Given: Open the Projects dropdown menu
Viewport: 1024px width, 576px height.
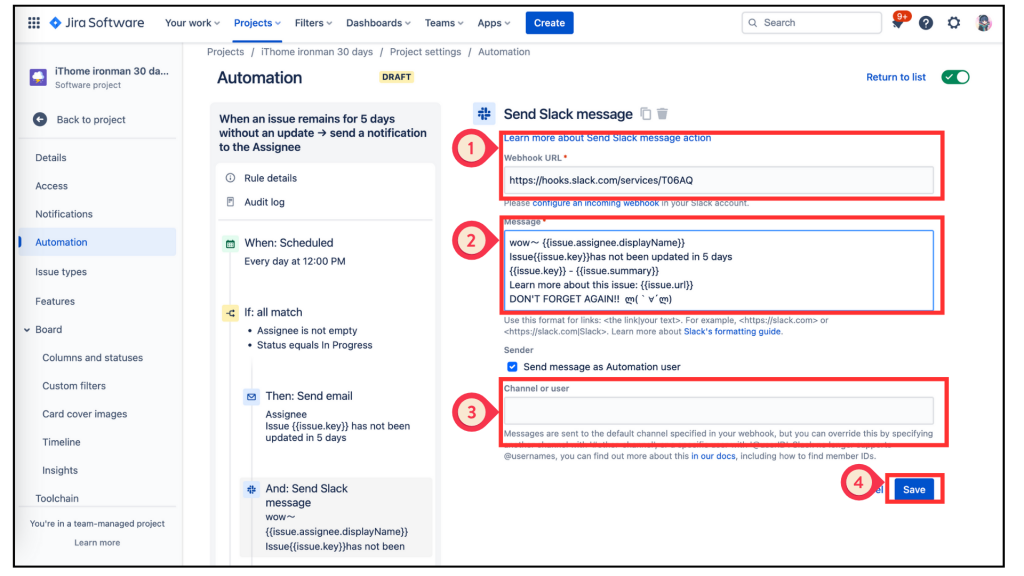Looking at the screenshot, I should click(257, 23).
